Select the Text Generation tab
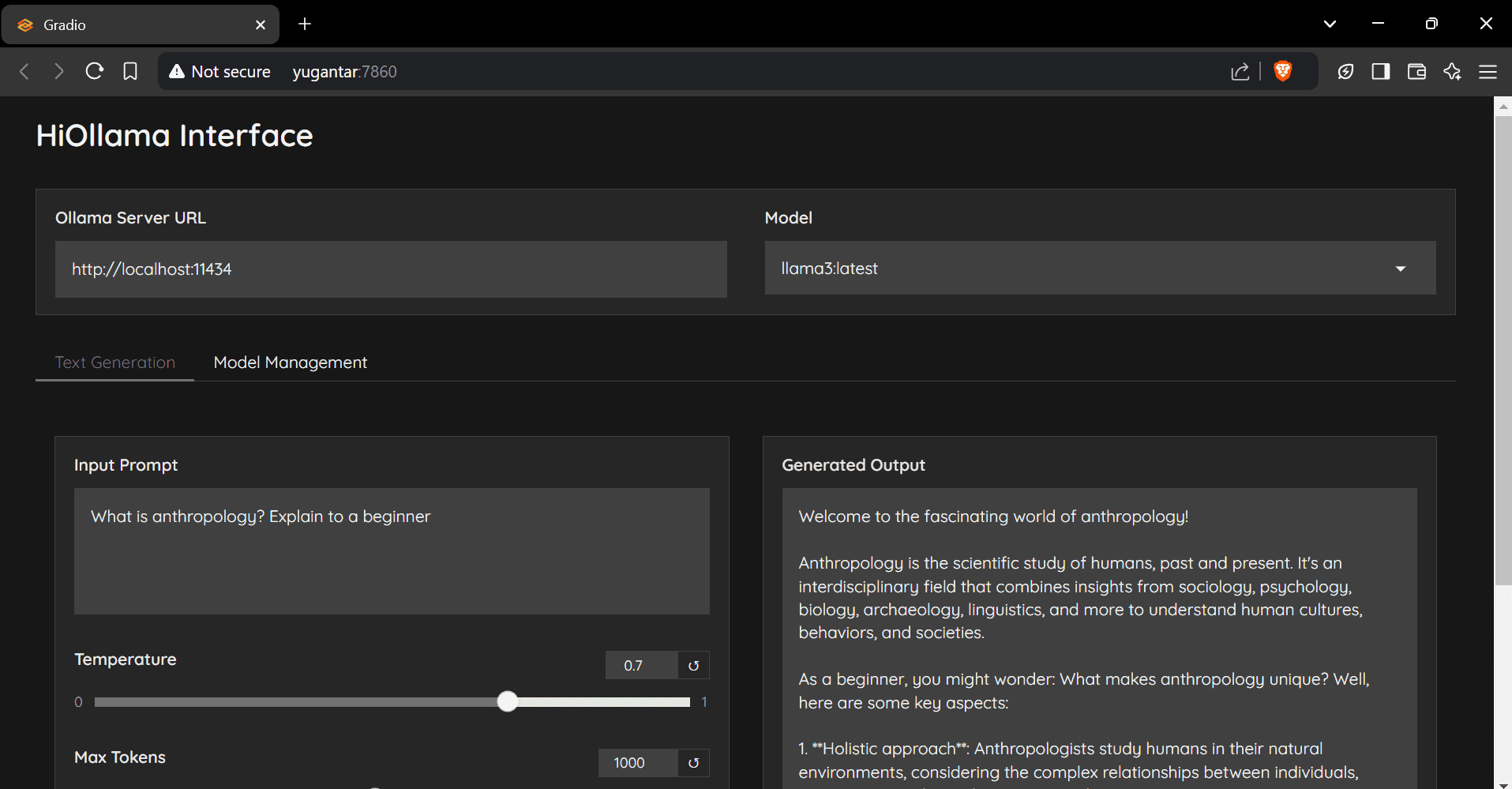This screenshot has width=1512, height=789. point(115,363)
